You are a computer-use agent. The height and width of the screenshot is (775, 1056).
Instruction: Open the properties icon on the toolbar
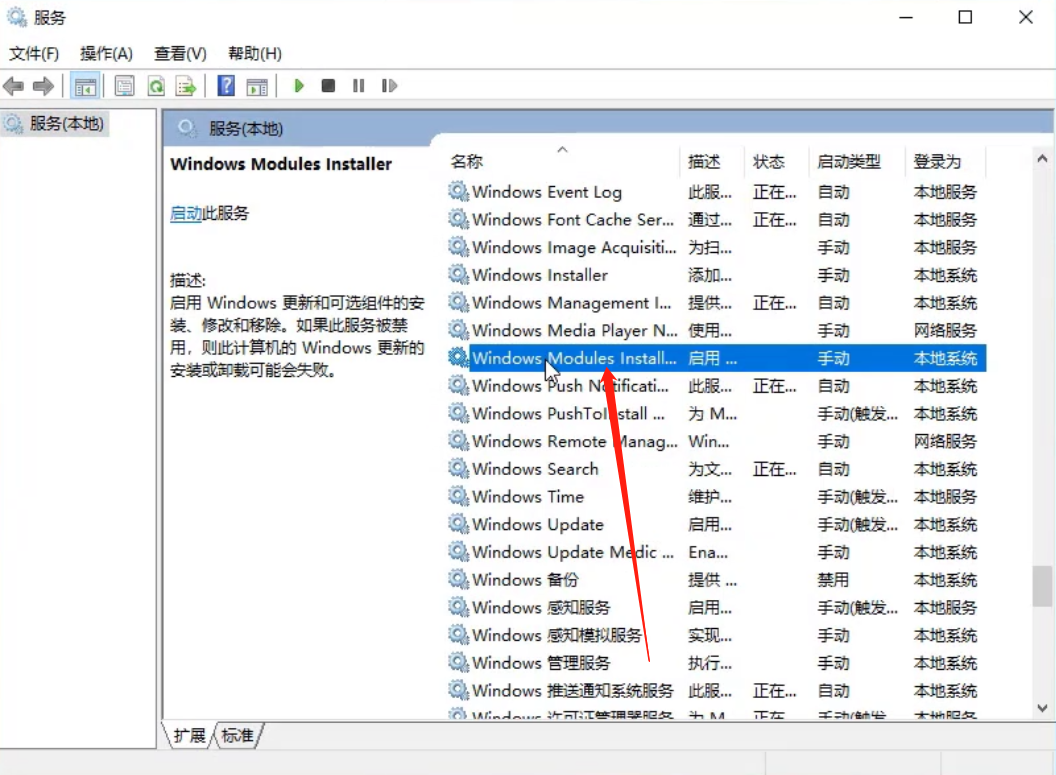pos(124,86)
